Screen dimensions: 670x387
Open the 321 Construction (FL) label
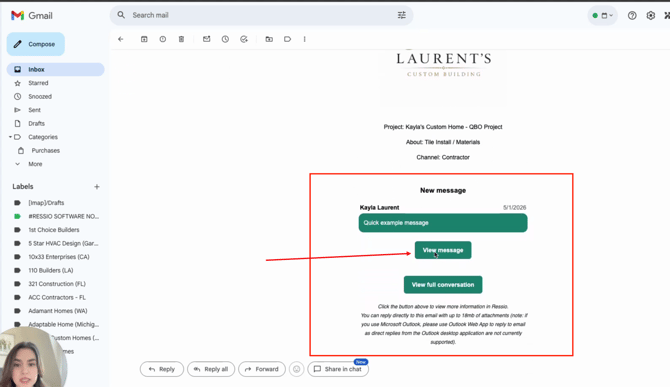56,284
